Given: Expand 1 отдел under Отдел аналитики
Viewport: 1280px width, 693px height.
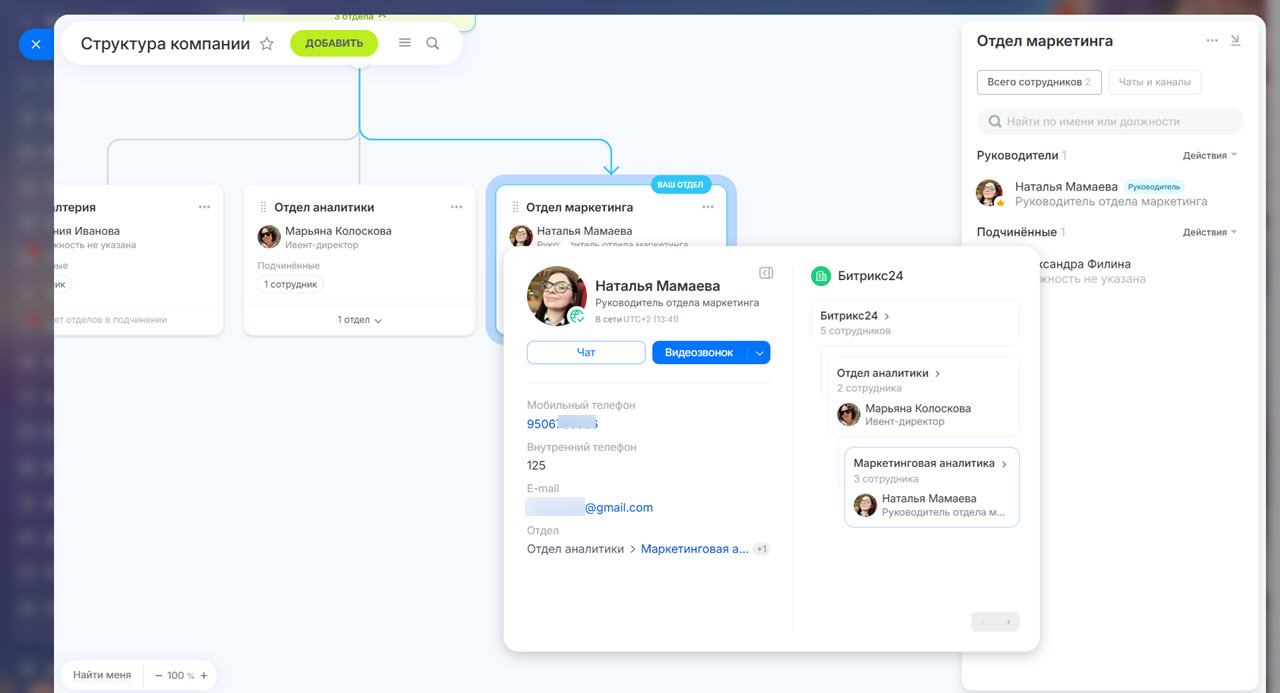Looking at the screenshot, I should pos(359,320).
